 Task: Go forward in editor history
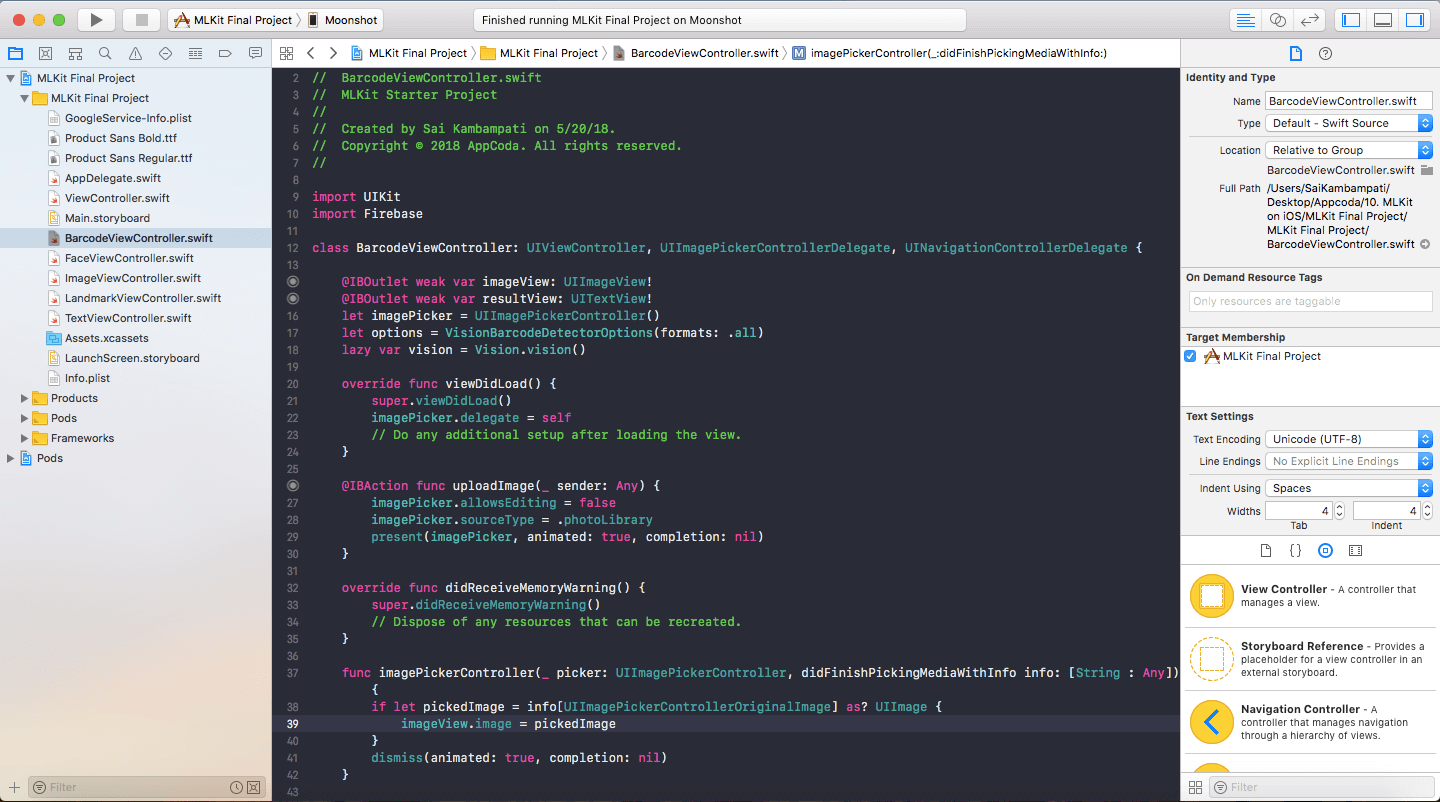click(x=334, y=53)
